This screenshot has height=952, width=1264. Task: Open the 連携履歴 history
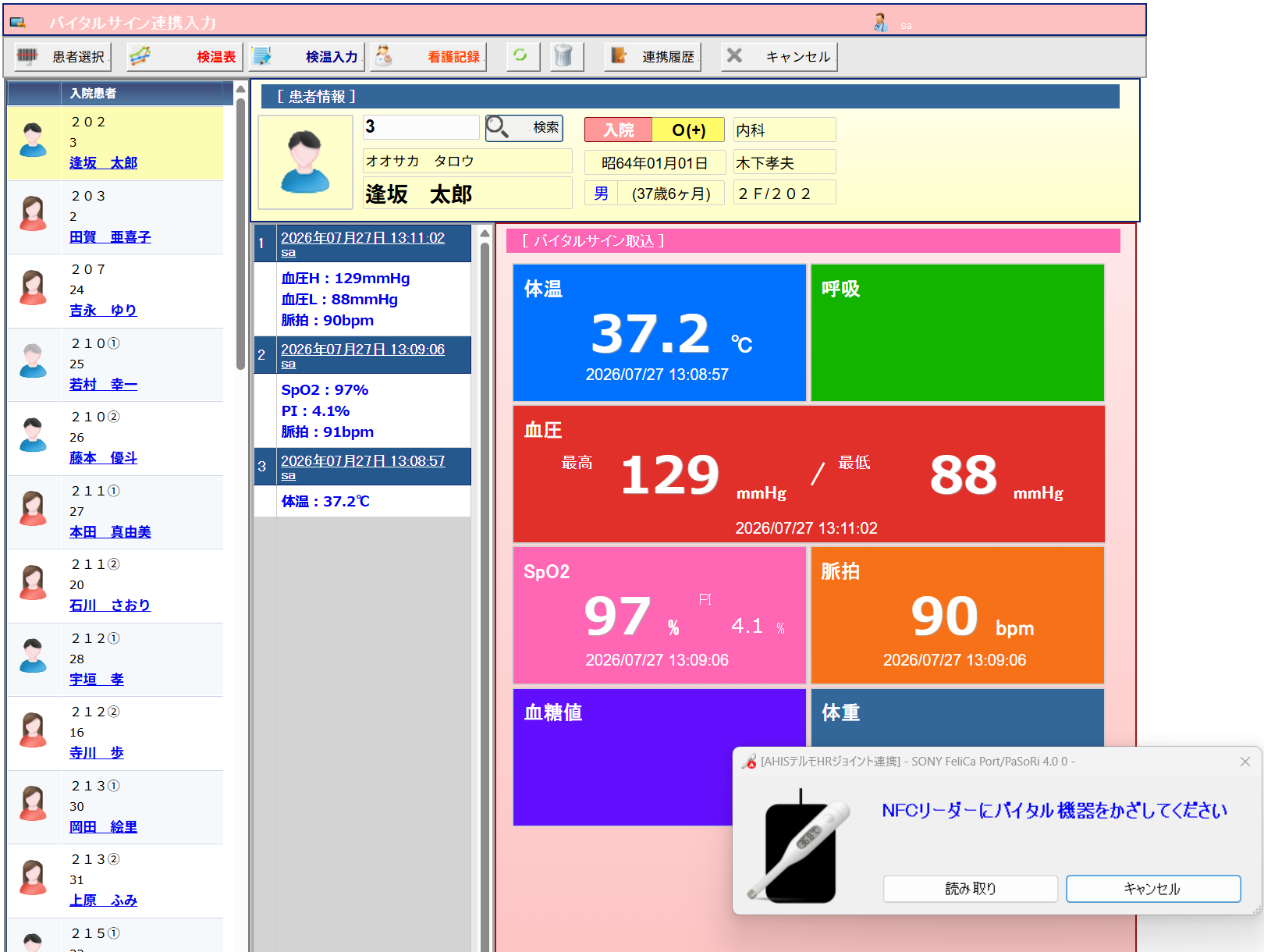652,56
